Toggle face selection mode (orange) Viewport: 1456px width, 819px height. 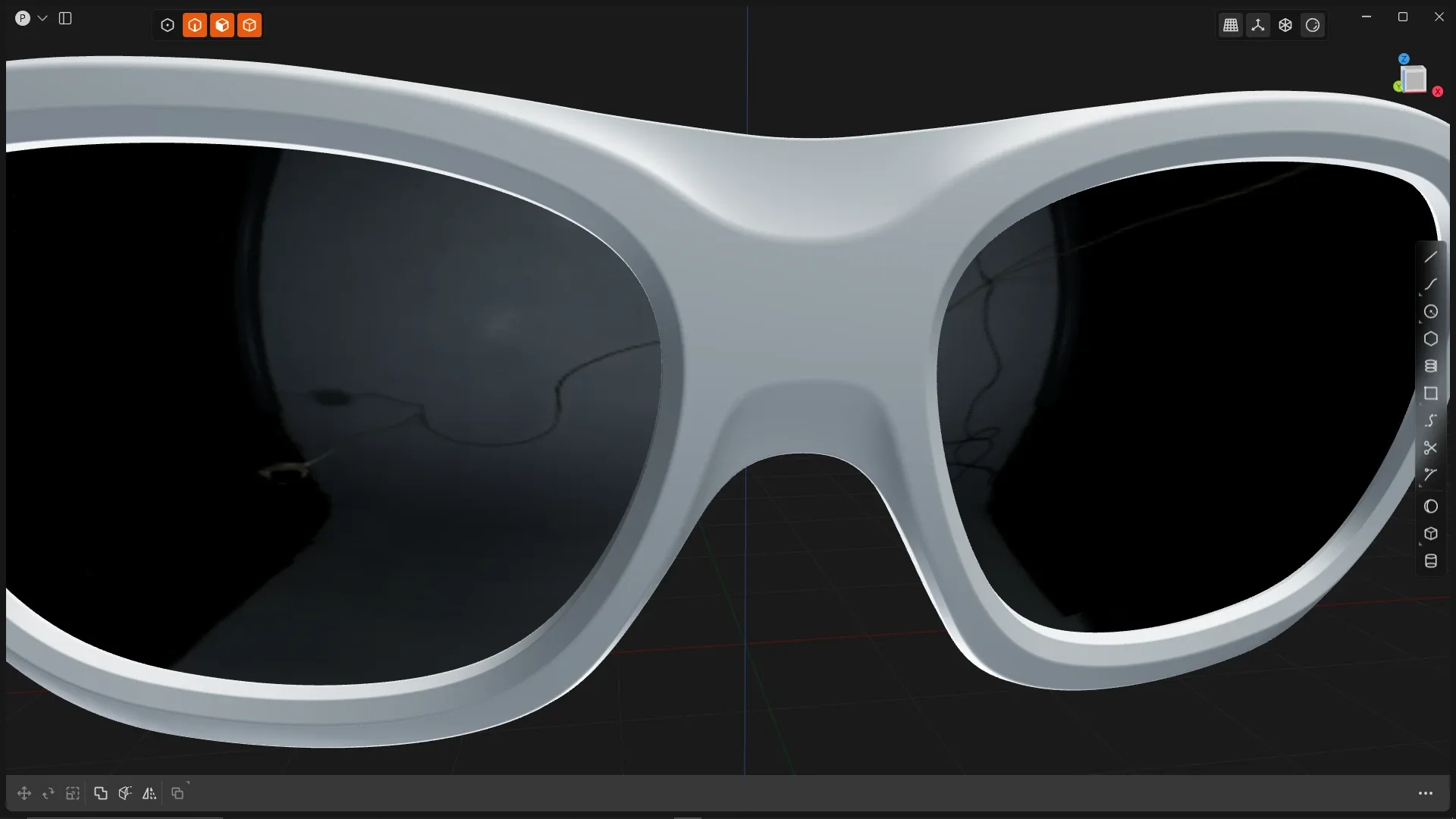[x=222, y=25]
